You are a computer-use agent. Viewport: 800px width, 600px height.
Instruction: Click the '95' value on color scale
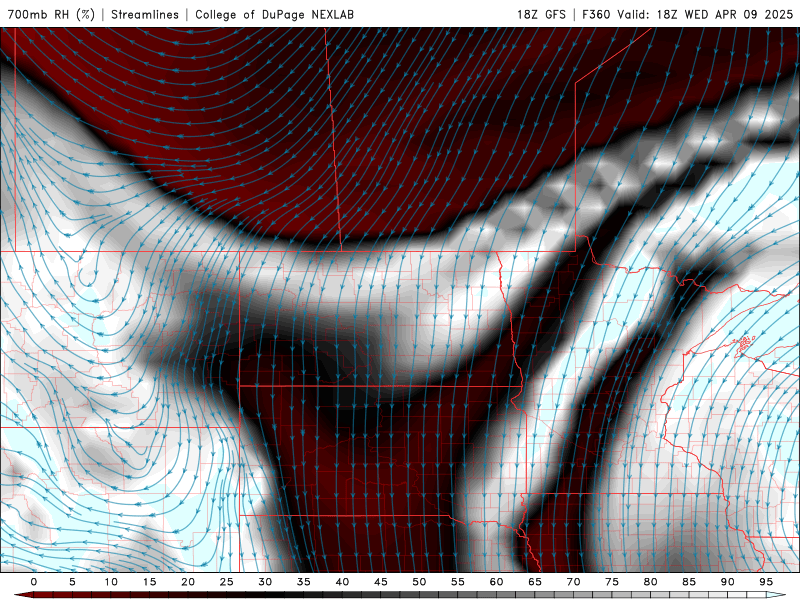click(766, 582)
